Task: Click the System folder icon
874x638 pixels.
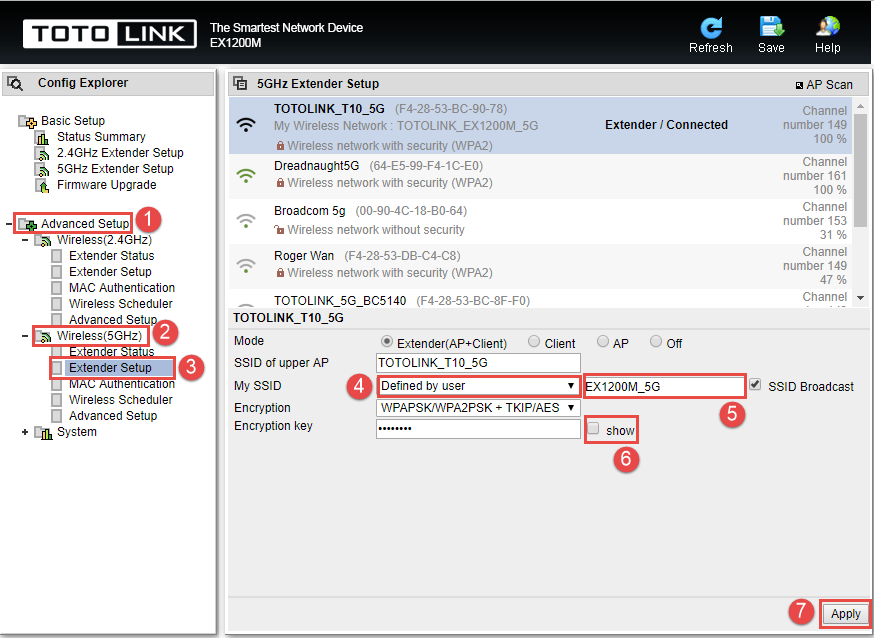Action: tap(43, 432)
